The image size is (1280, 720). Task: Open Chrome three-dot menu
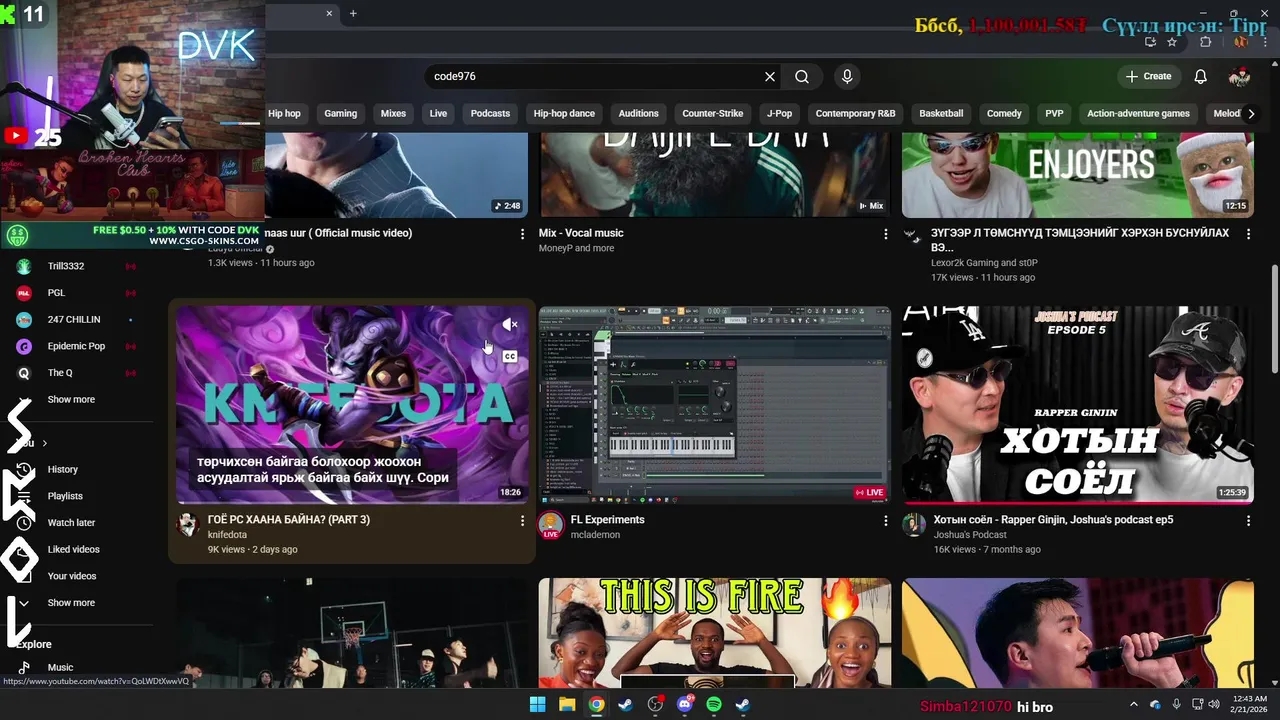[1265, 42]
